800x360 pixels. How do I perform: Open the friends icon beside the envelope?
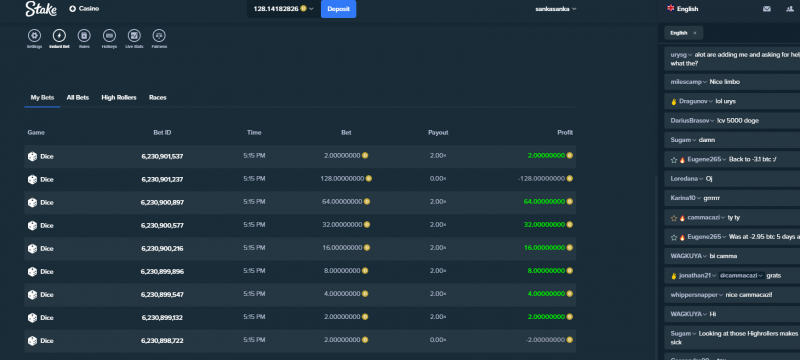pos(791,9)
